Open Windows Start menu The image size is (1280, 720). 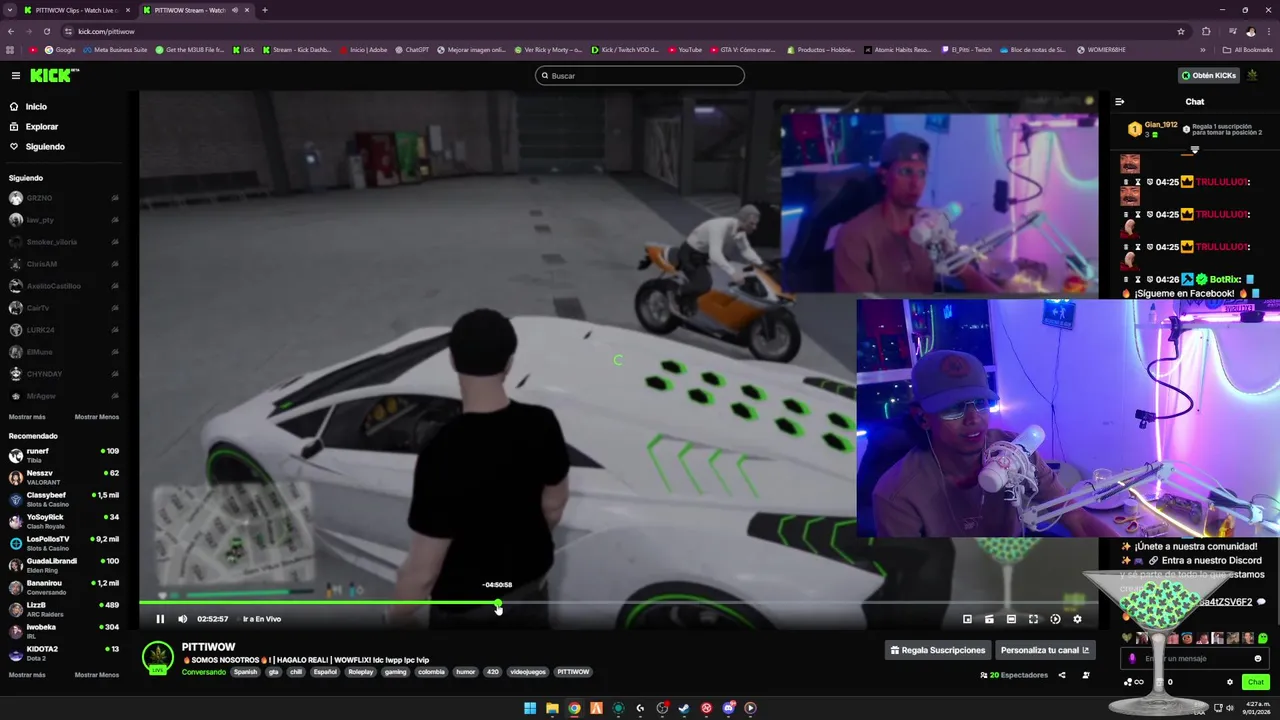(530, 708)
